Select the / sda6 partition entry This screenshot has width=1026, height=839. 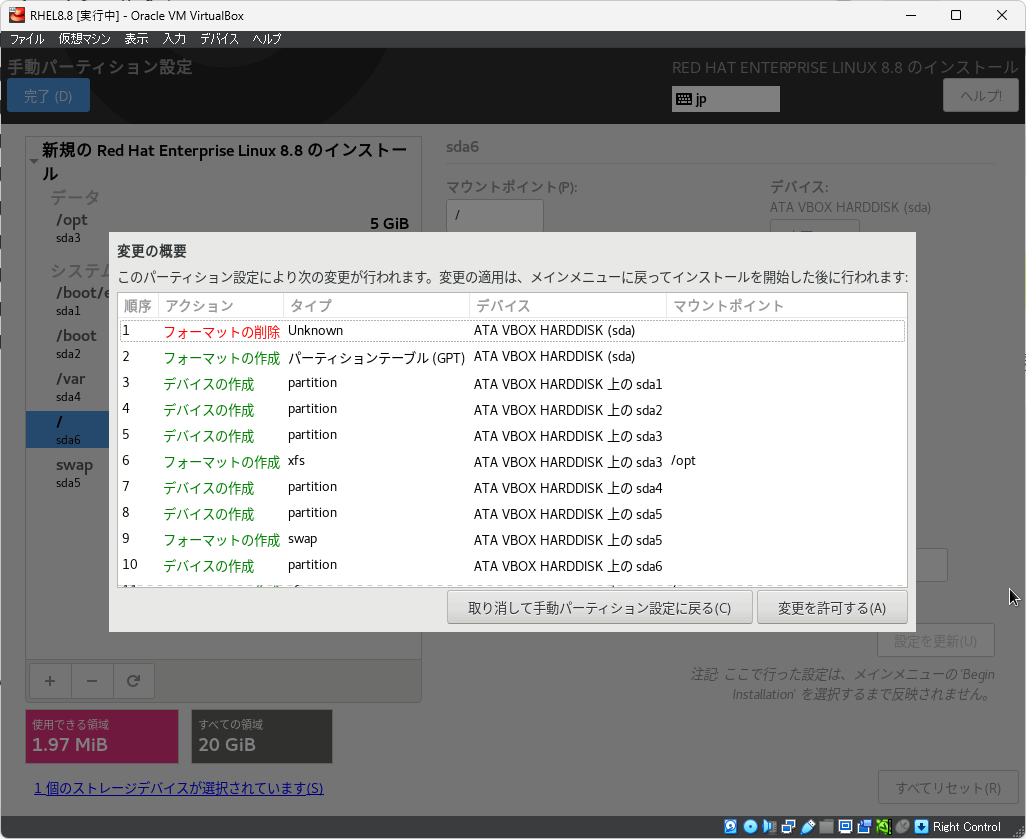coord(68,429)
